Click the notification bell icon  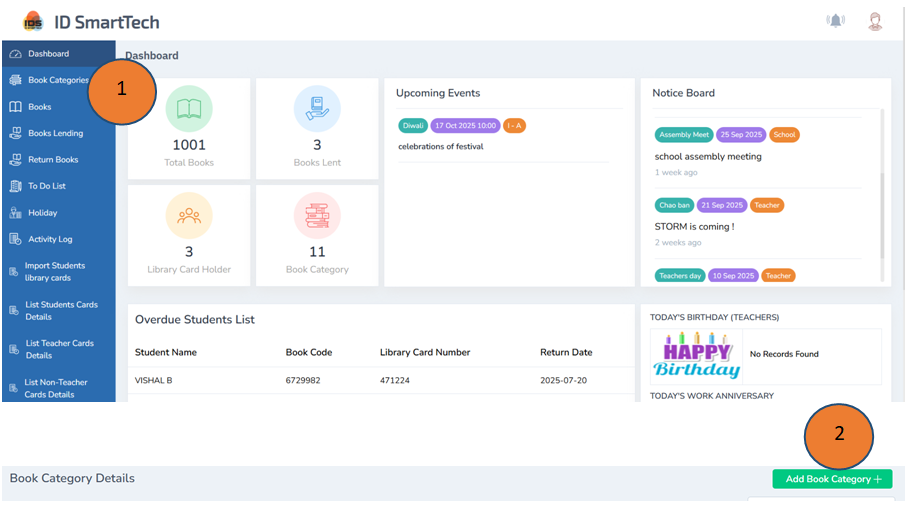click(x=835, y=21)
